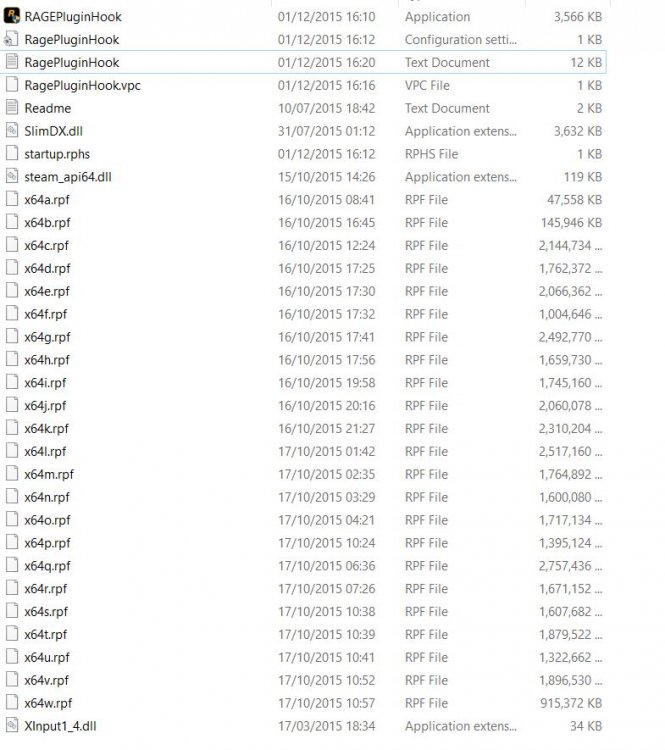
Task: Click the RAGEPluginHook application icon
Action: [x=11, y=16]
